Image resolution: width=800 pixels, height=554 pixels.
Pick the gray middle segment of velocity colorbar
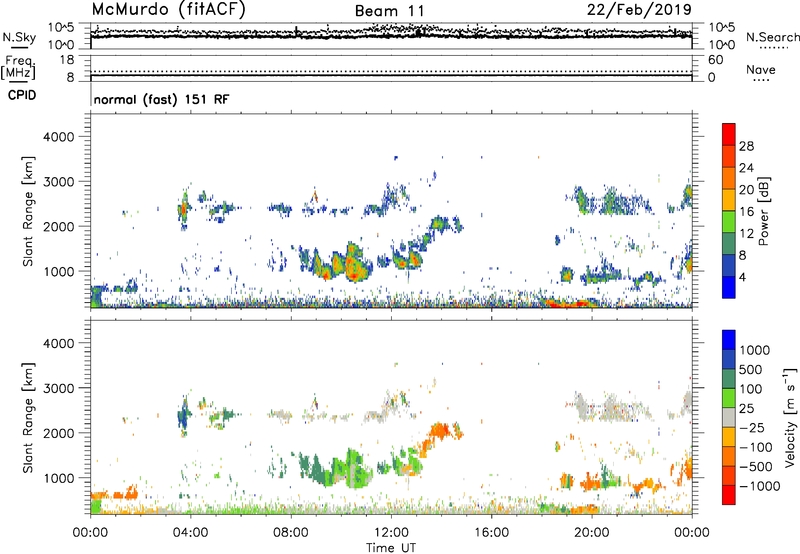click(x=729, y=418)
